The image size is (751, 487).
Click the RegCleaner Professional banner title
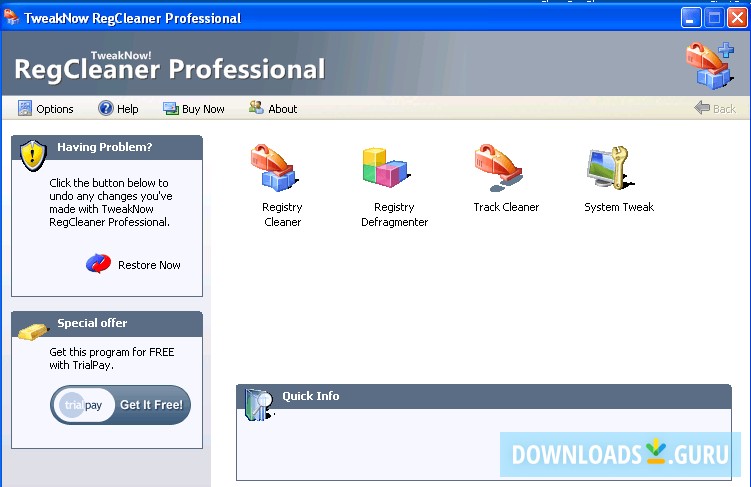(170, 68)
